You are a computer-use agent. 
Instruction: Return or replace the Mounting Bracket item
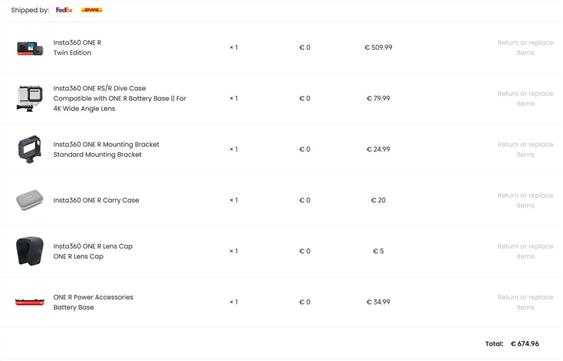click(525, 149)
